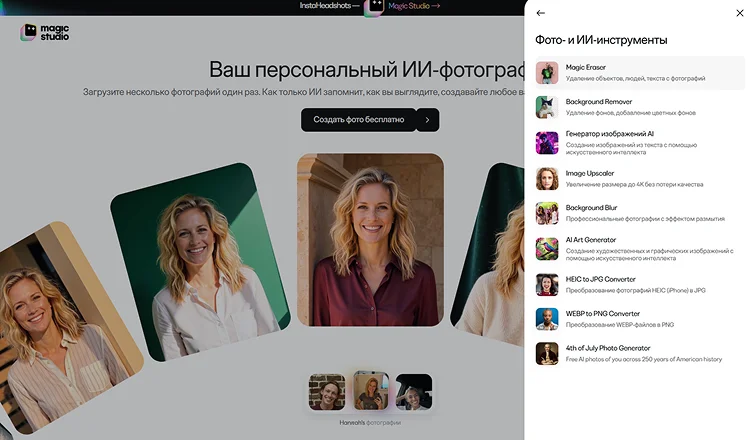
Task: Click the arrow chevron beside Создать фото бесплатно
Action: 428,120
